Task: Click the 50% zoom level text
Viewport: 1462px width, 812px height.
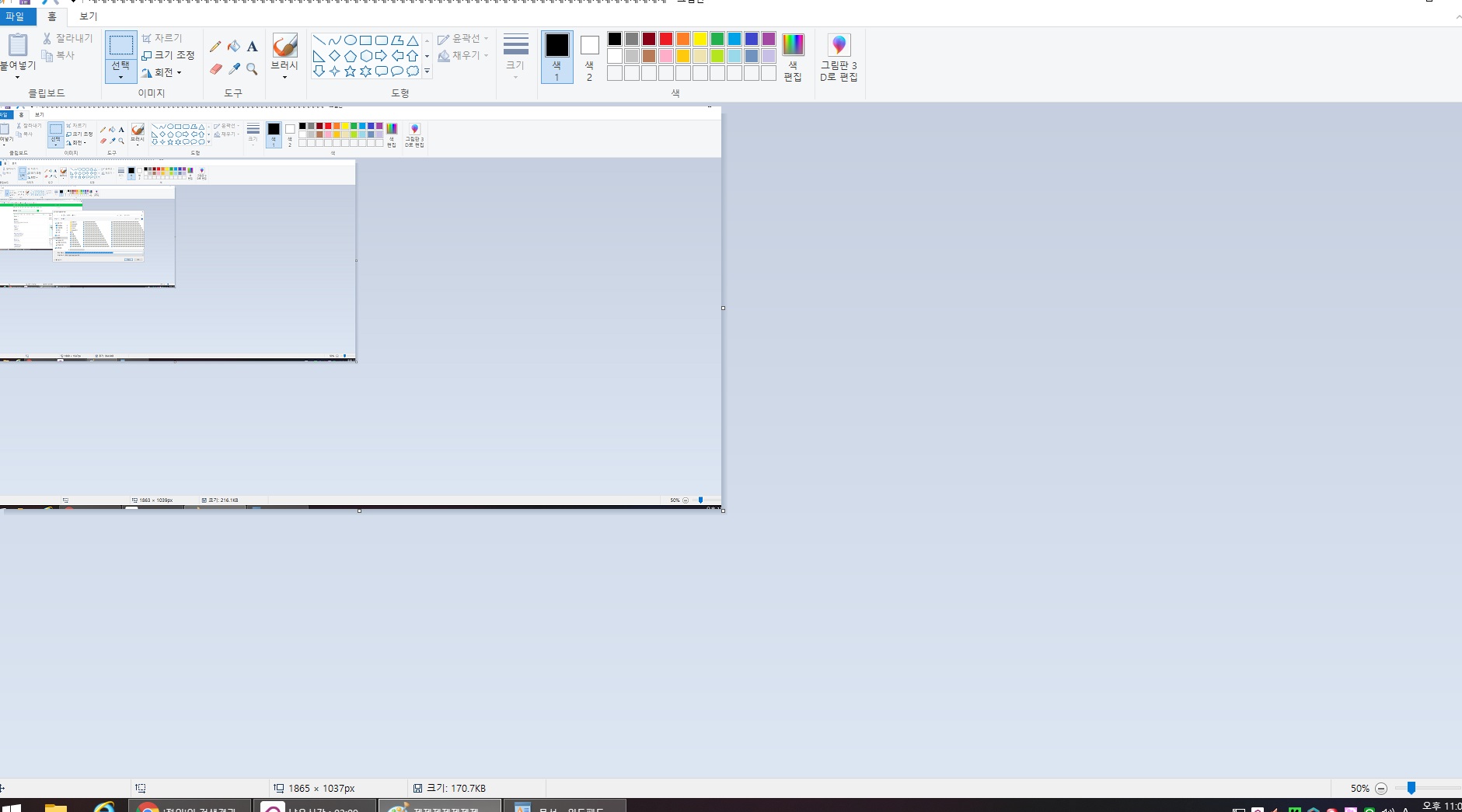Action: click(1359, 788)
